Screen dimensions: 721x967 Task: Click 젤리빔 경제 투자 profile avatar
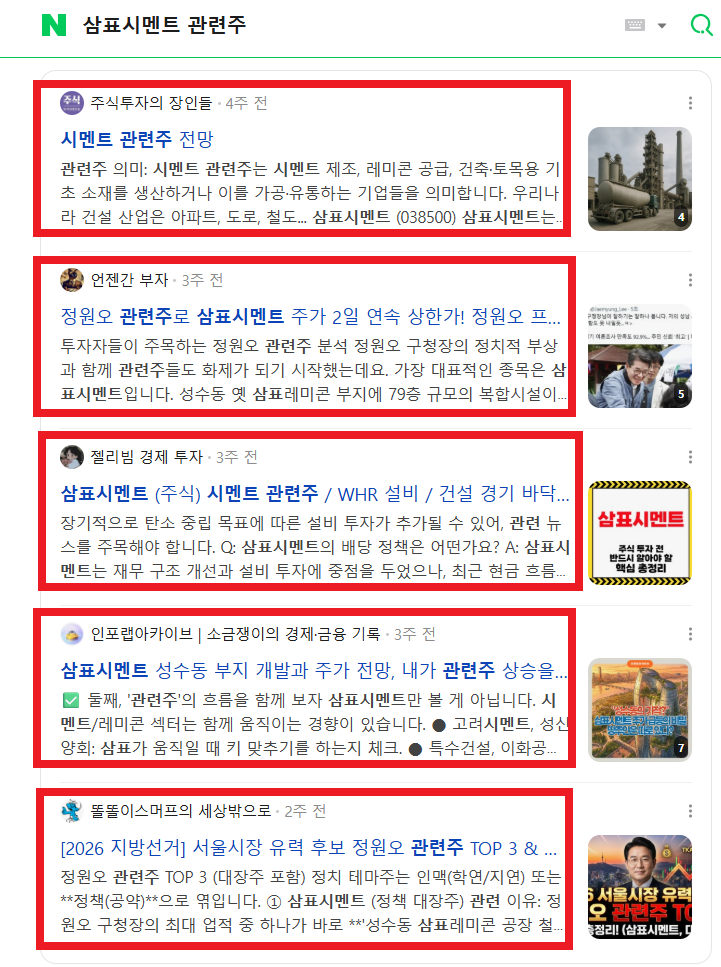coord(72,457)
